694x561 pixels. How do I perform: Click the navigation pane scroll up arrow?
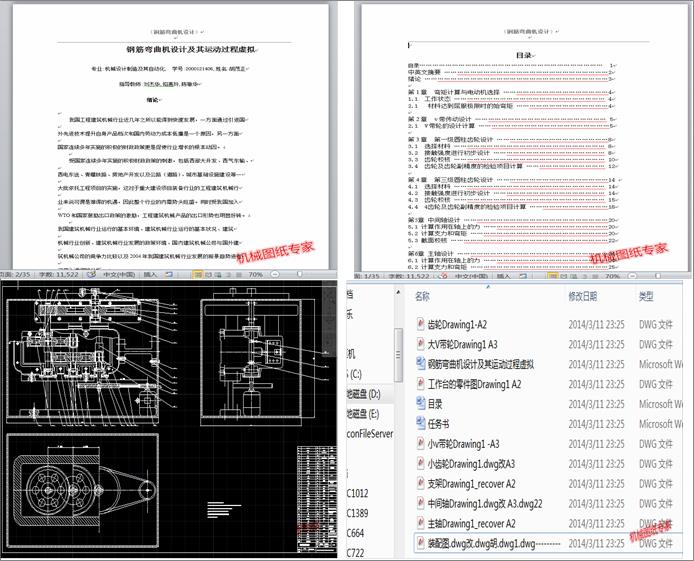pos(398,292)
